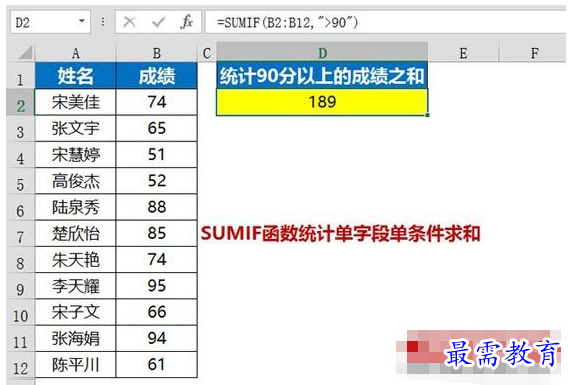Select row 6 header
This screenshot has height=385, width=568.
tap(21, 207)
